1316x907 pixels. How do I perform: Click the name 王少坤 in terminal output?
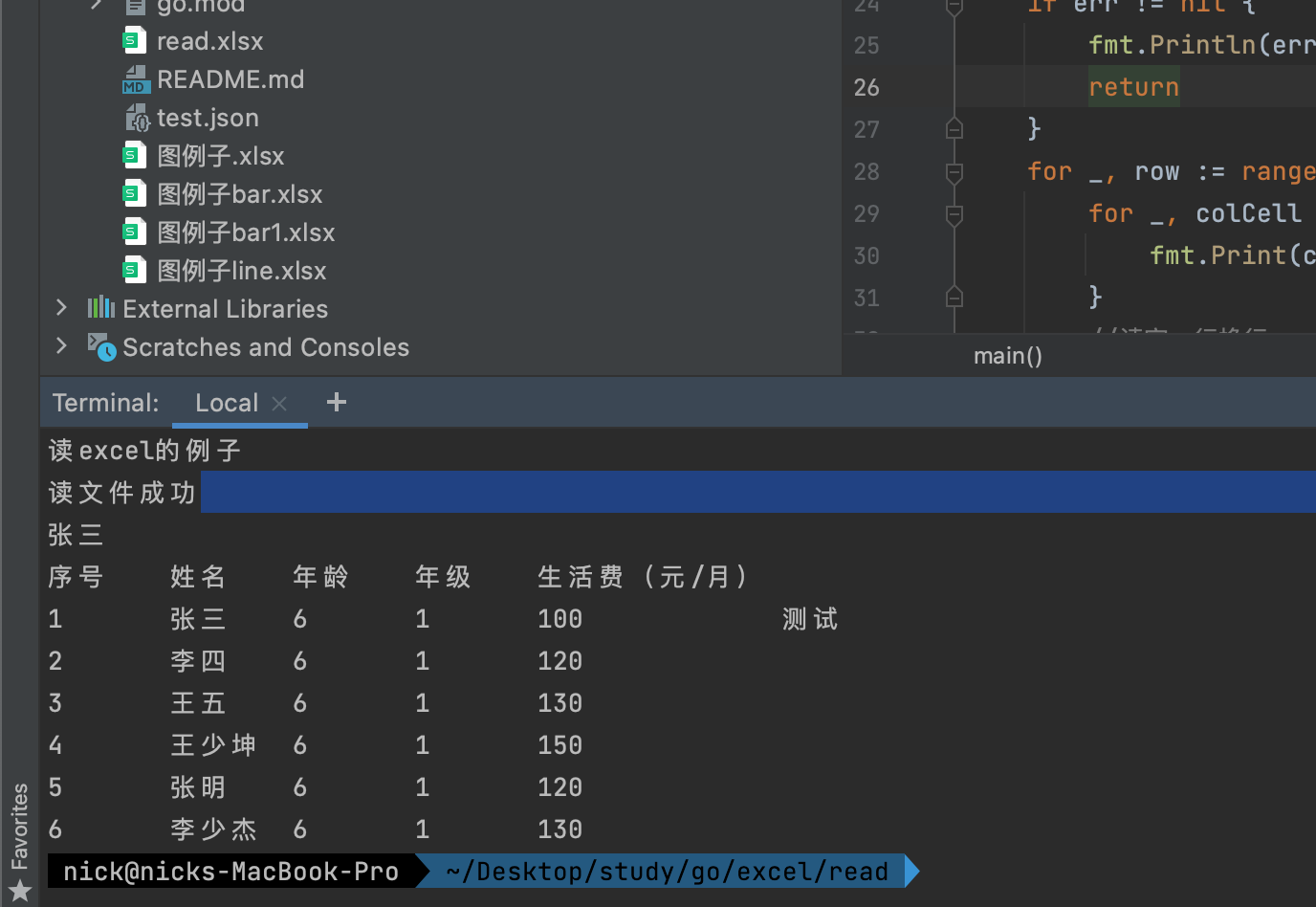213,745
